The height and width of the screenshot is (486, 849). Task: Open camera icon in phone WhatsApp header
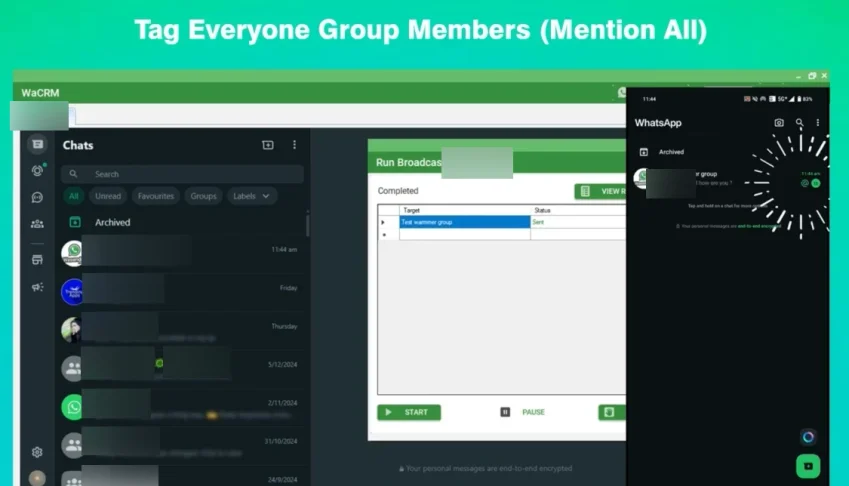pos(779,123)
